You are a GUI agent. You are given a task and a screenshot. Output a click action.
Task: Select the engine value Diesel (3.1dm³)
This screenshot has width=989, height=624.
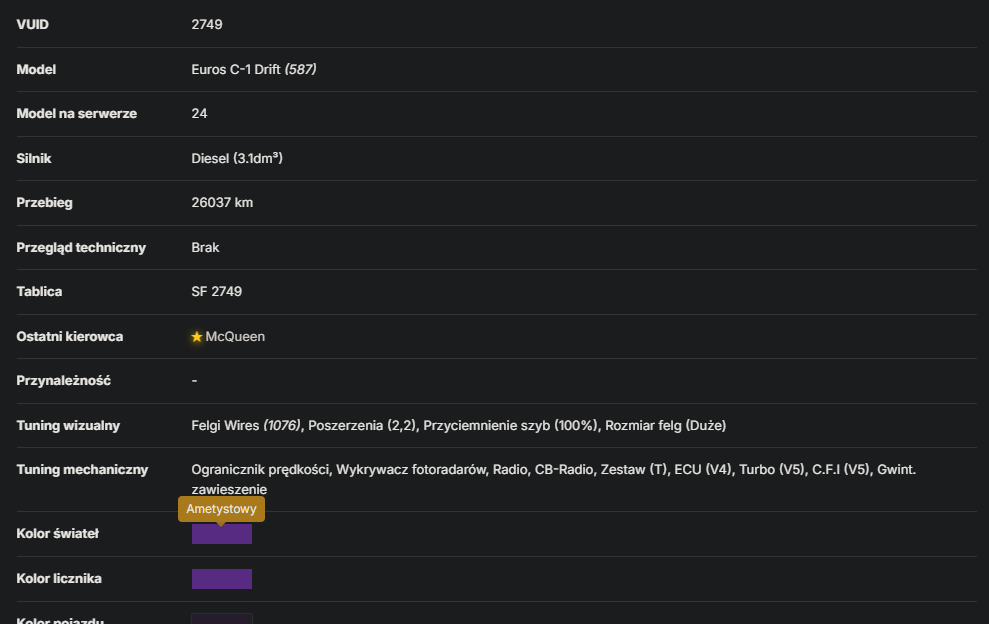(237, 158)
